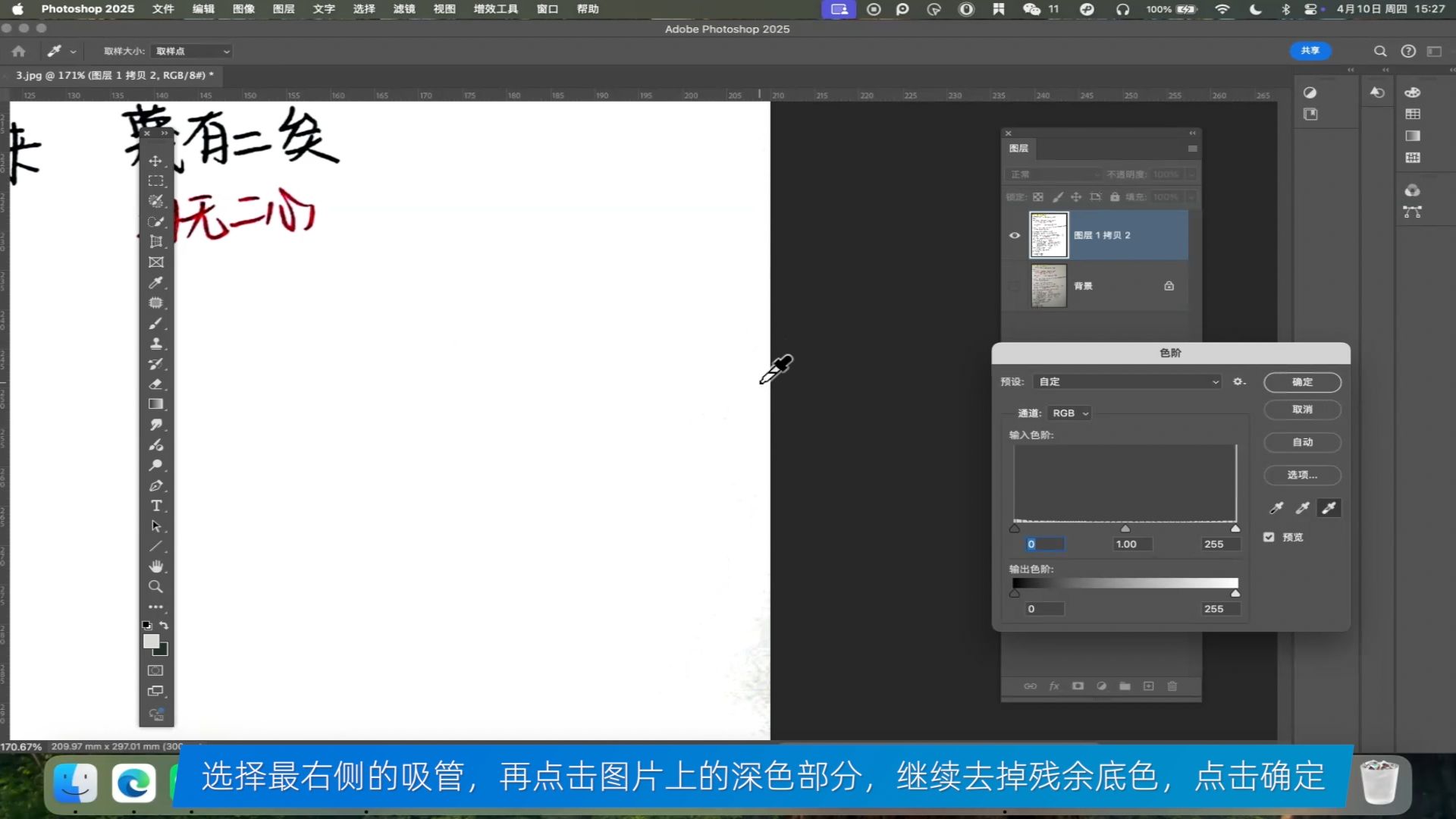Open Levels preset gear options
The height and width of the screenshot is (819, 1456).
pos(1239,382)
